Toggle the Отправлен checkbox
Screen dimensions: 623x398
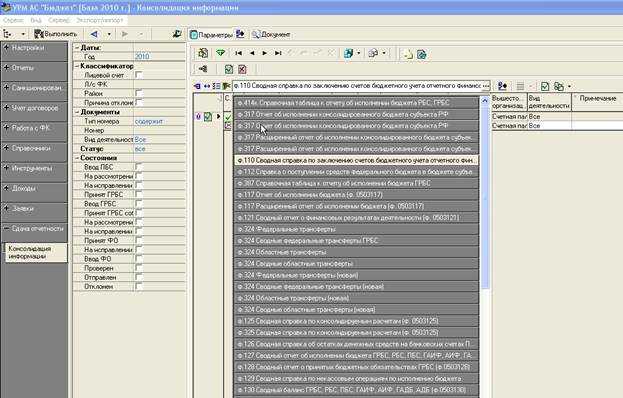(x=138, y=277)
